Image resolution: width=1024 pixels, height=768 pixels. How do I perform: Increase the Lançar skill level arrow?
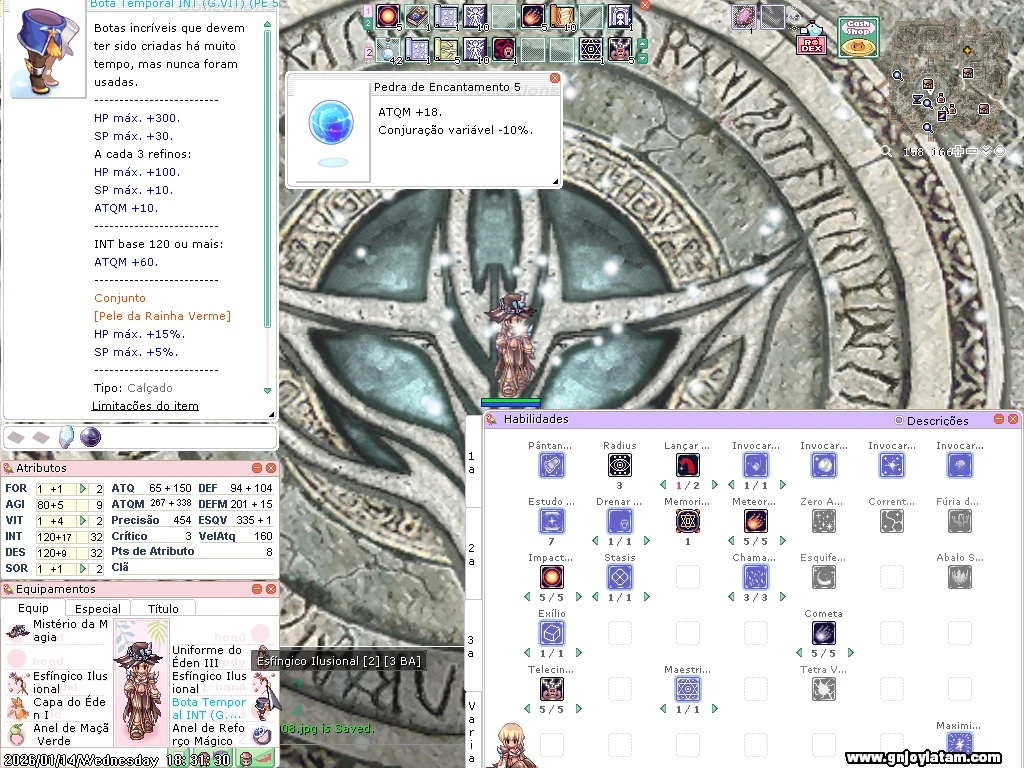(x=714, y=485)
